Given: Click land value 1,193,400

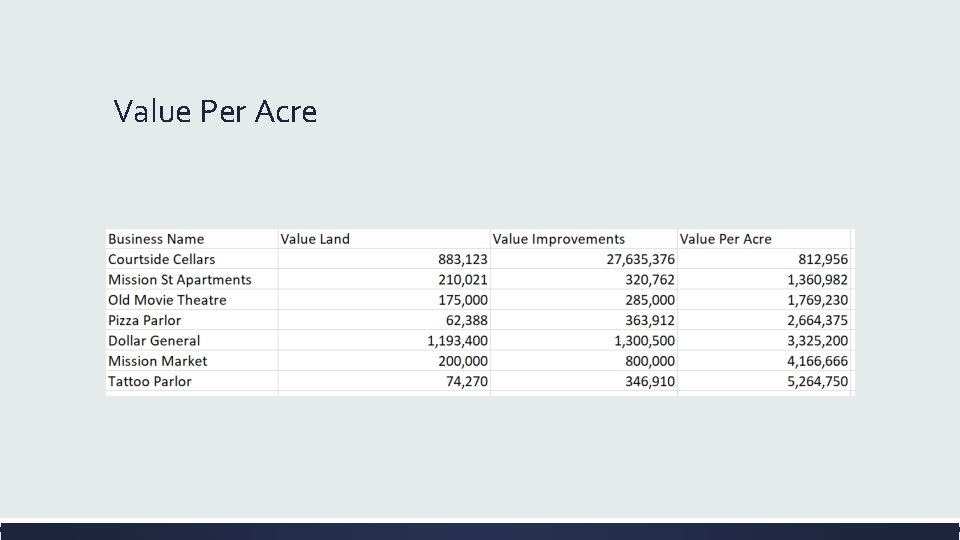Looking at the screenshot, I should coord(457,341).
